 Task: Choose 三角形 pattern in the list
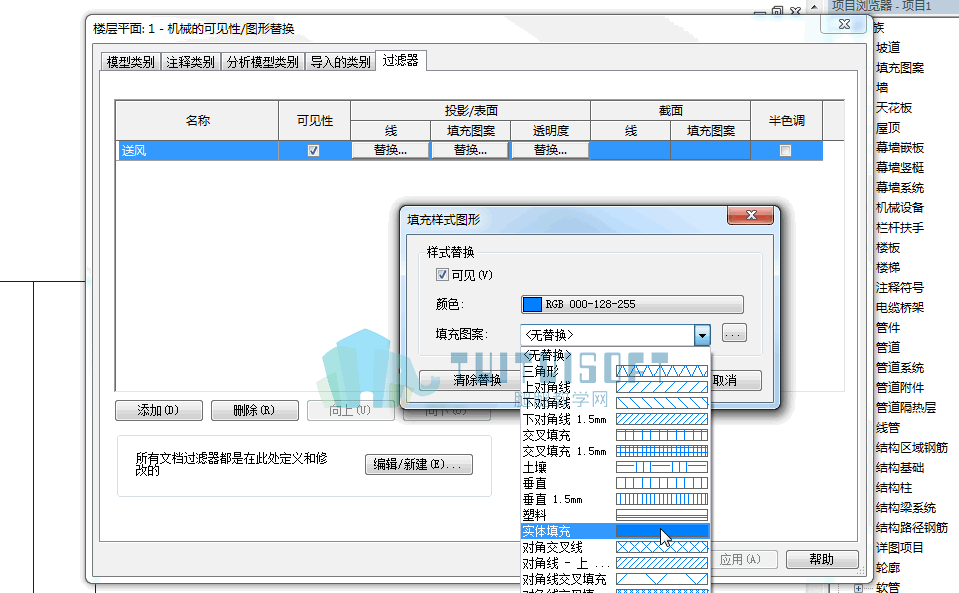point(615,371)
